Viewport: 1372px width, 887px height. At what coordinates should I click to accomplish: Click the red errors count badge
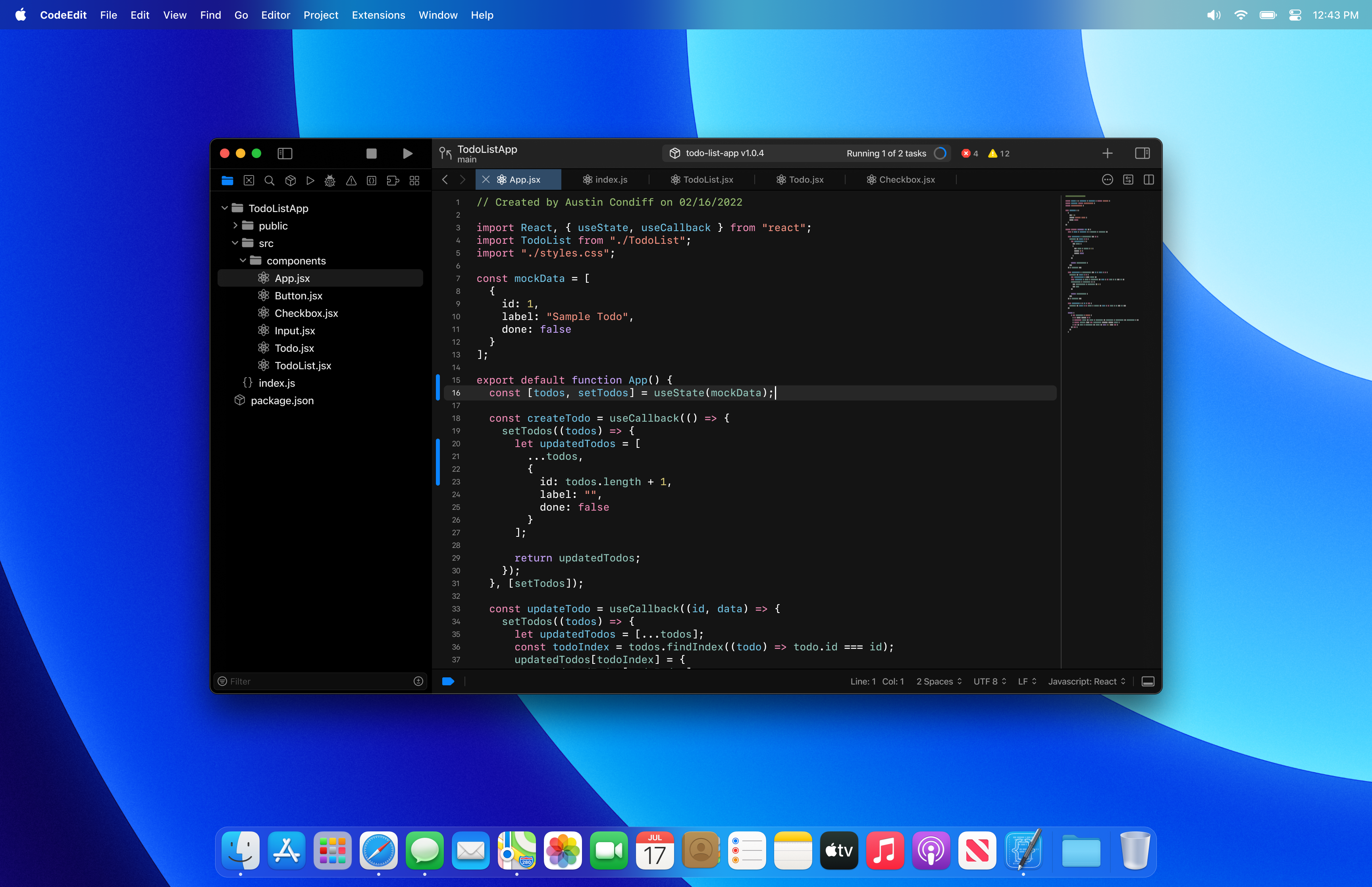coord(969,153)
